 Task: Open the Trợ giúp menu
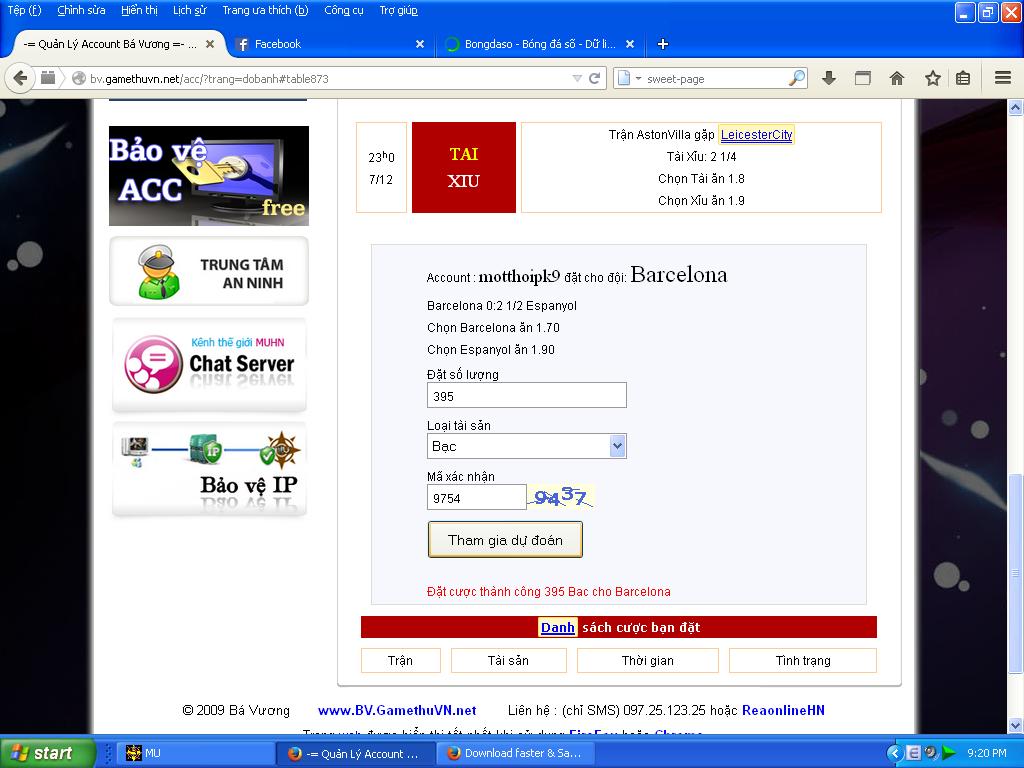(398, 10)
